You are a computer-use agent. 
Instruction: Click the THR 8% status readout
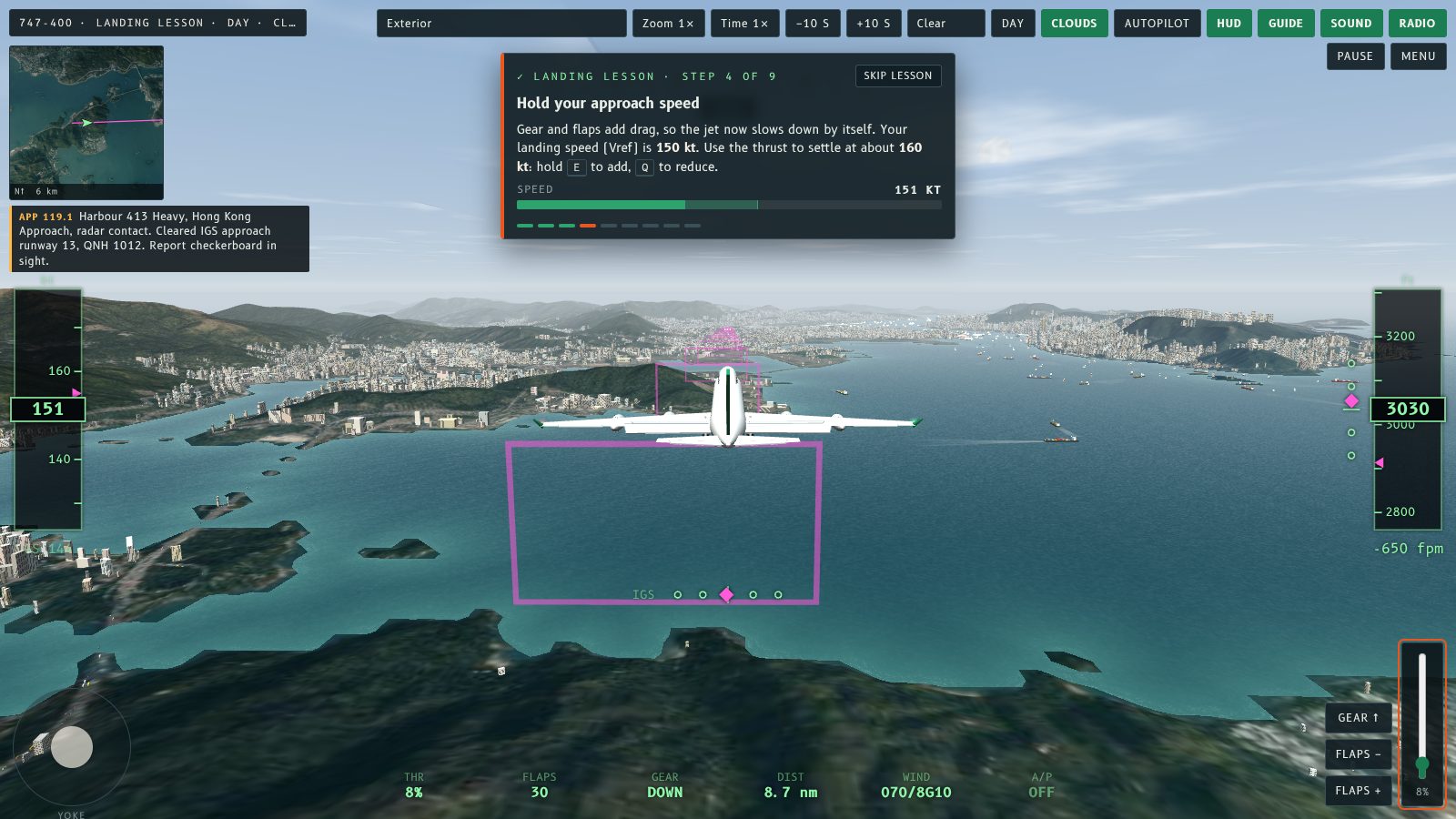coord(414,785)
